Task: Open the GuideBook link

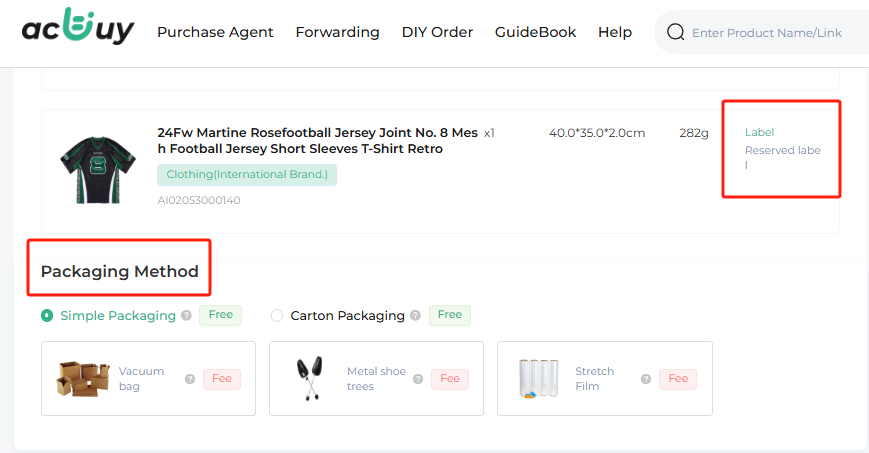Action: tap(535, 32)
